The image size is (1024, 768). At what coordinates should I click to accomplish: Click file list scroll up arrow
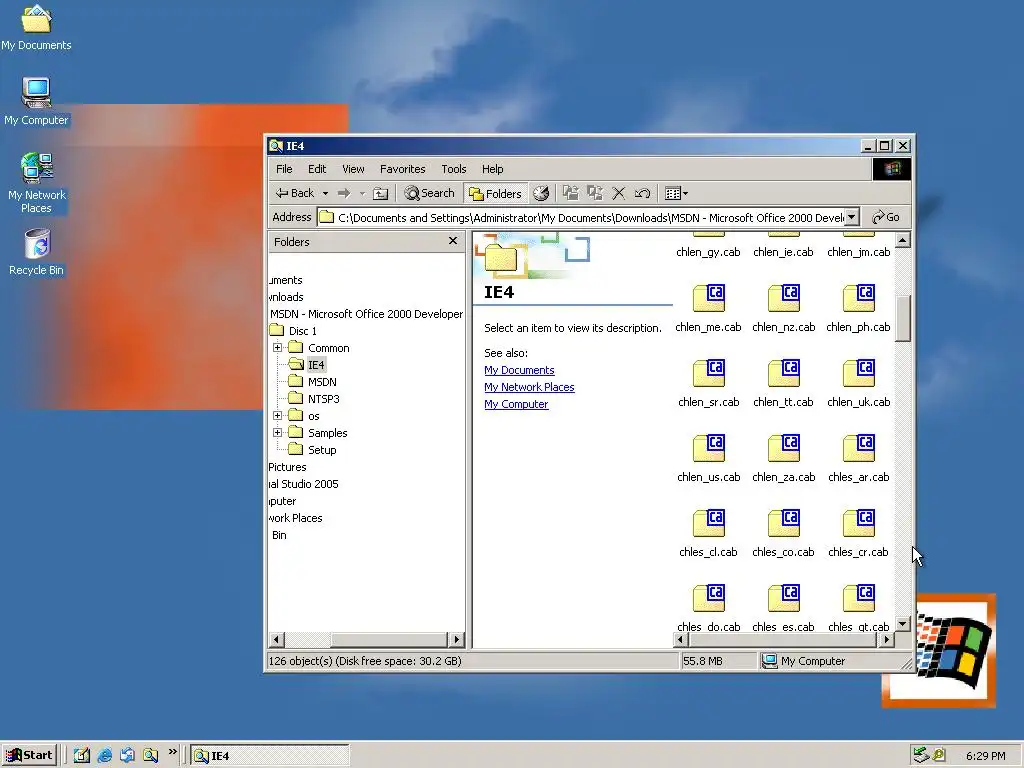(903, 240)
